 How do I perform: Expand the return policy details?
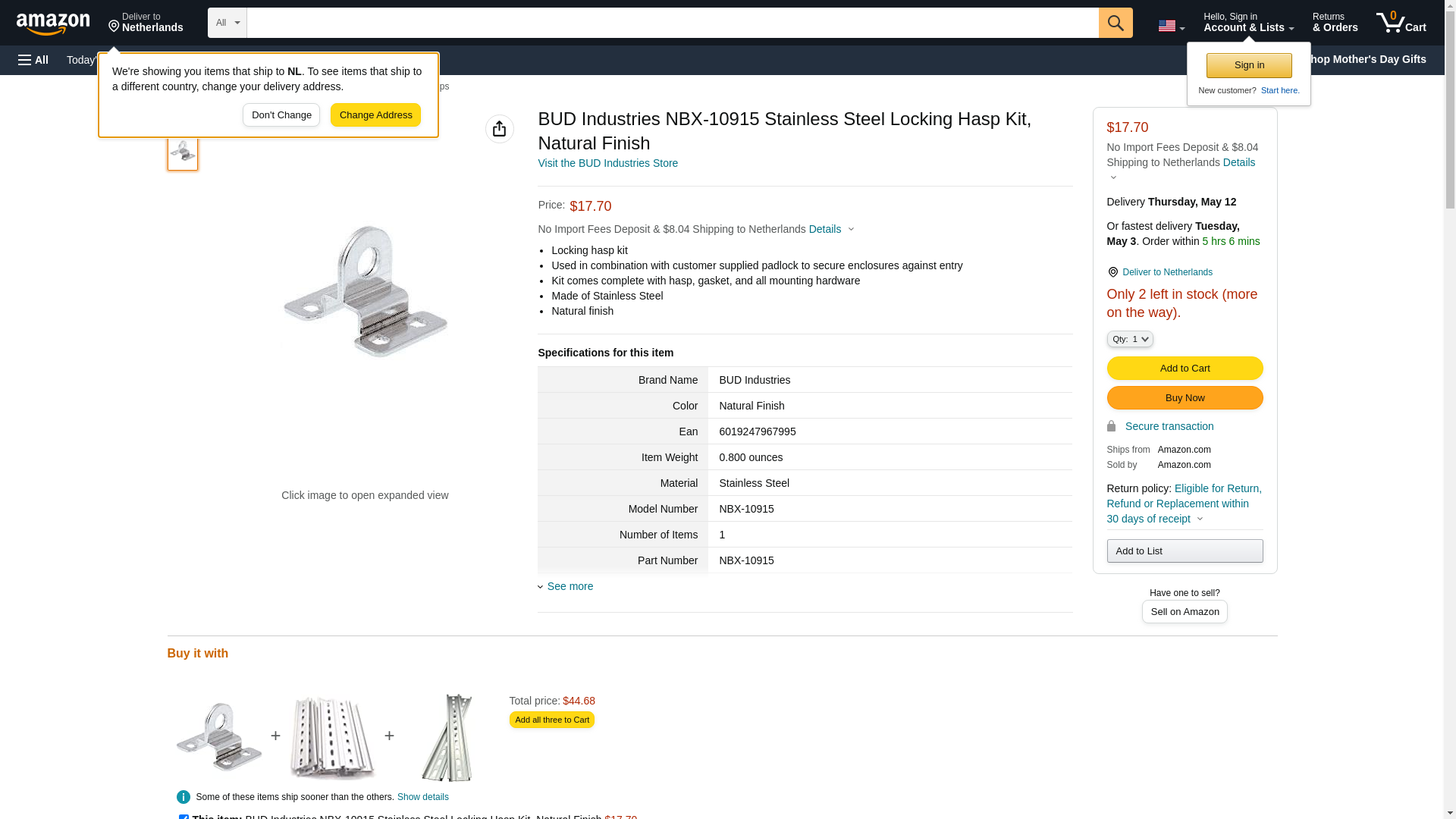coord(1199,519)
